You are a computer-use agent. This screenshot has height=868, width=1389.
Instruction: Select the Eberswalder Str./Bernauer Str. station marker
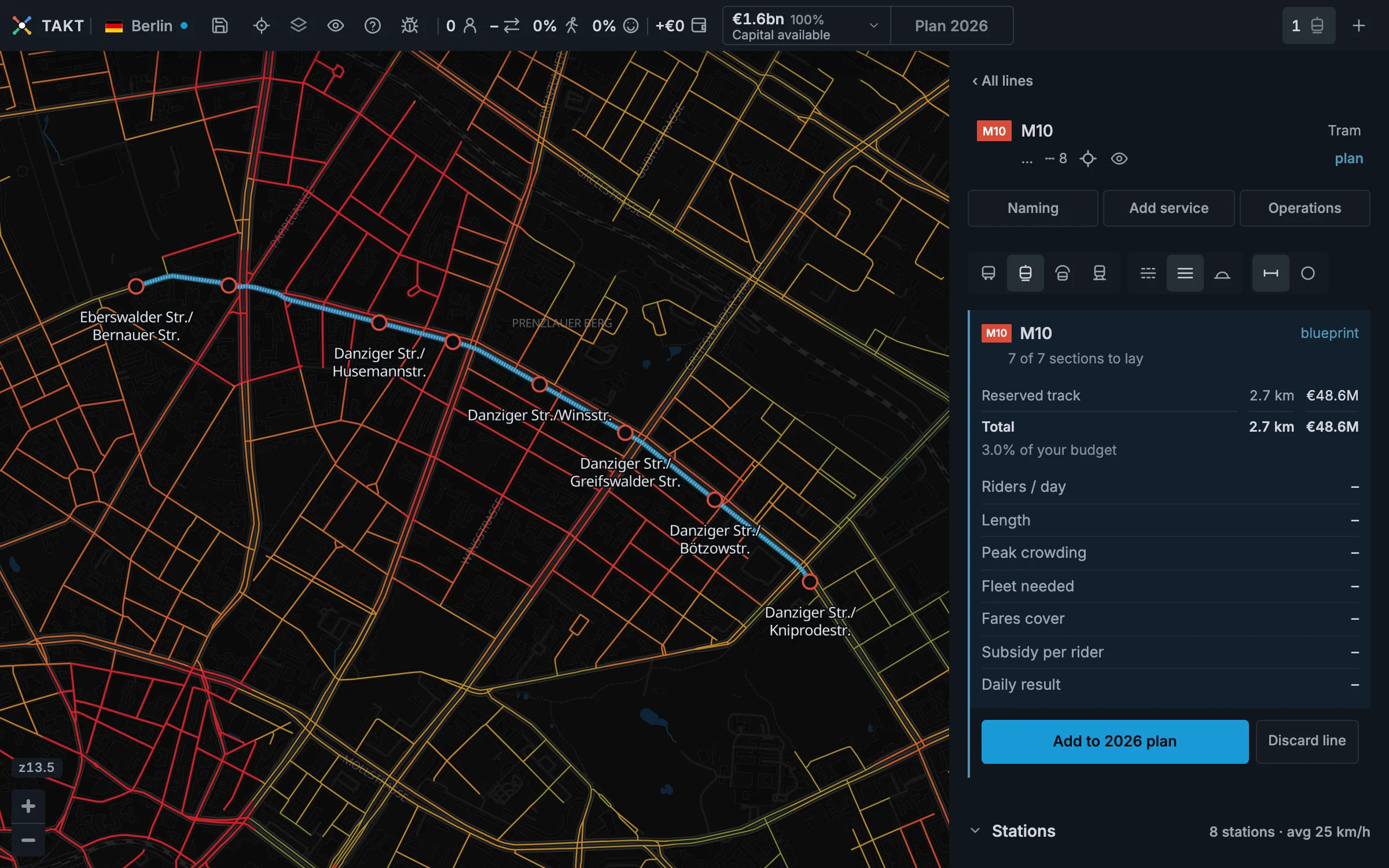[x=136, y=286]
